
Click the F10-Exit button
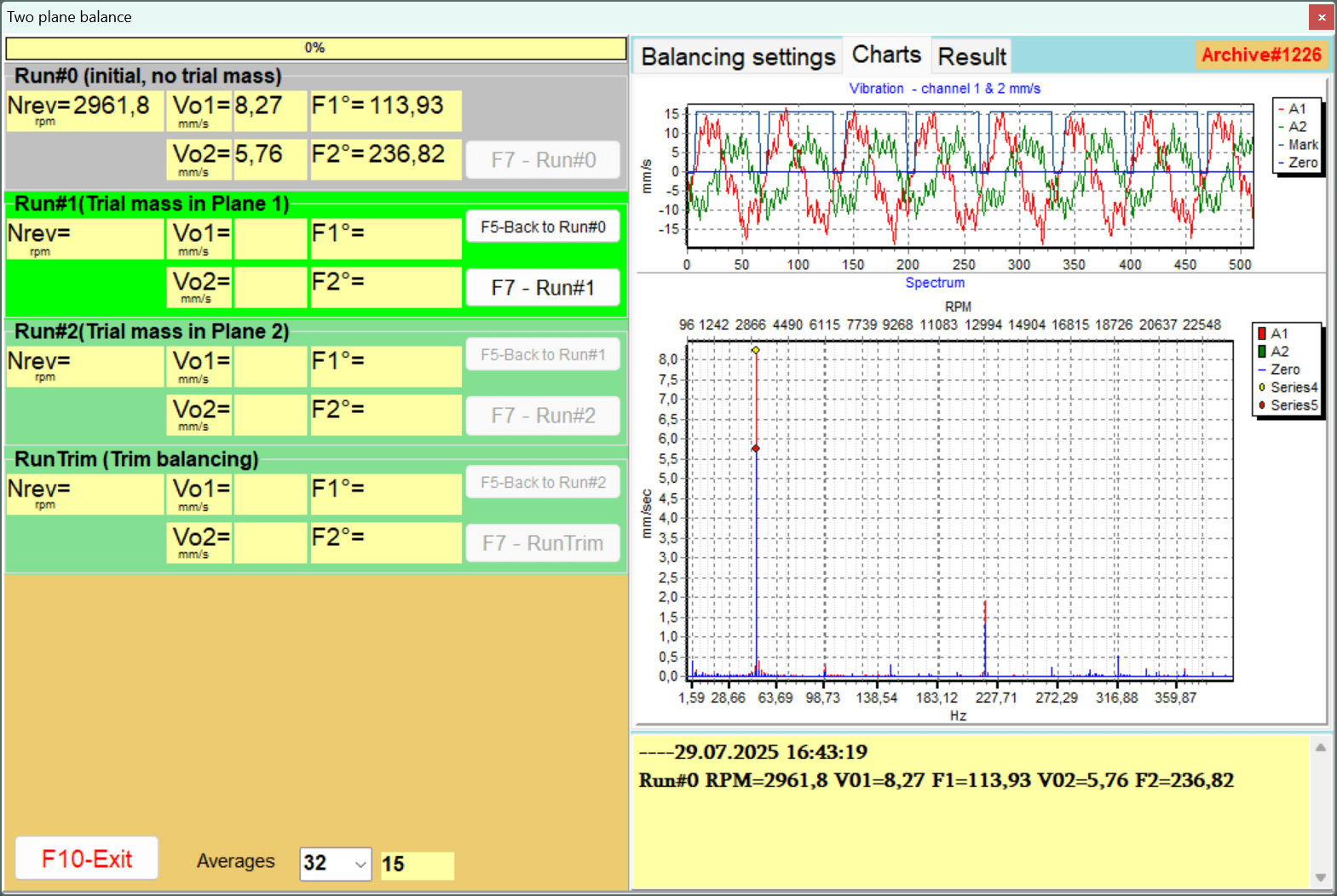point(87,859)
